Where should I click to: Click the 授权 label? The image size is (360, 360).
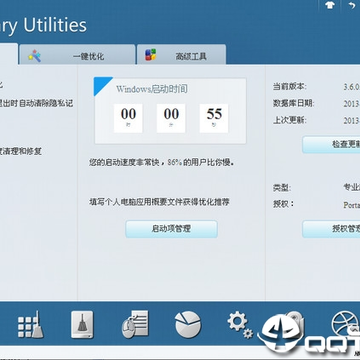[x=284, y=204]
